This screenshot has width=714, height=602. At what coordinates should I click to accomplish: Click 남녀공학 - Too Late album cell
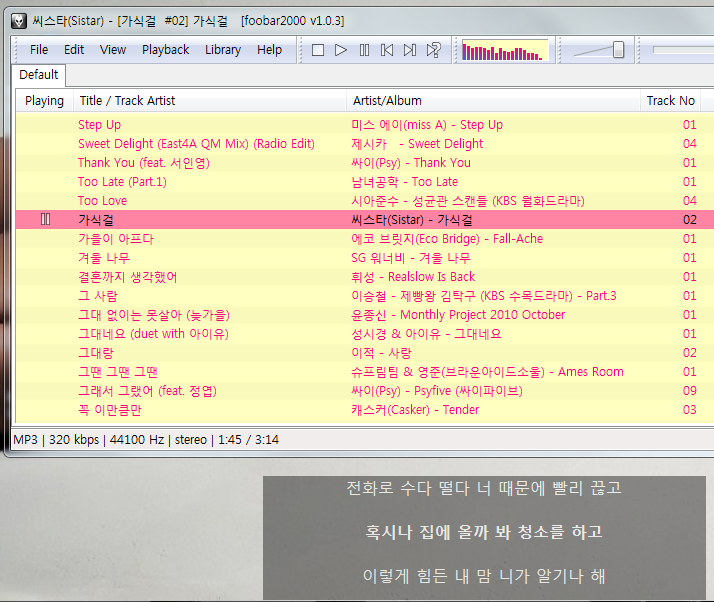[x=404, y=182]
